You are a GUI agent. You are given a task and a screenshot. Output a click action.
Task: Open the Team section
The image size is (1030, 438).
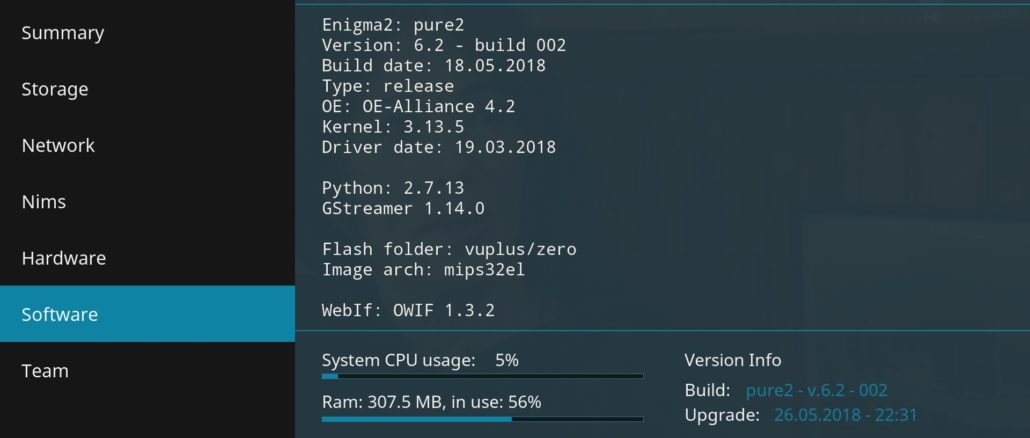click(147, 370)
